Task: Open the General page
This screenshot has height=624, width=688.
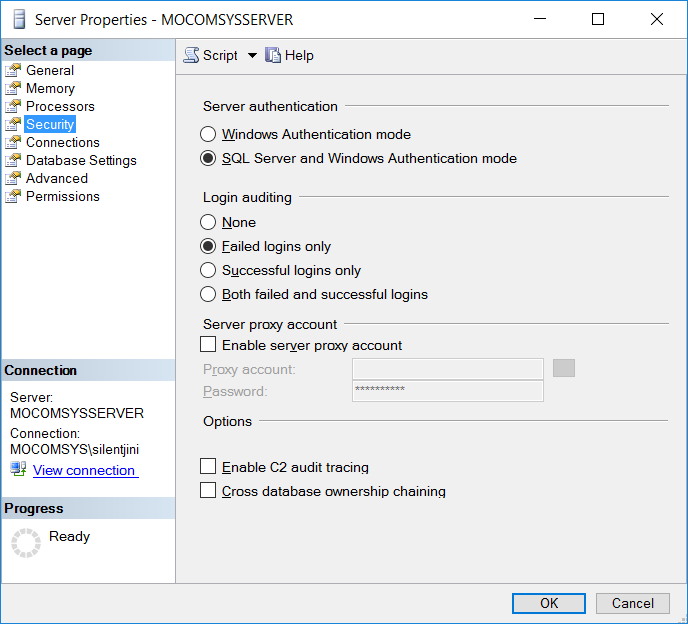Action: [x=50, y=70]
